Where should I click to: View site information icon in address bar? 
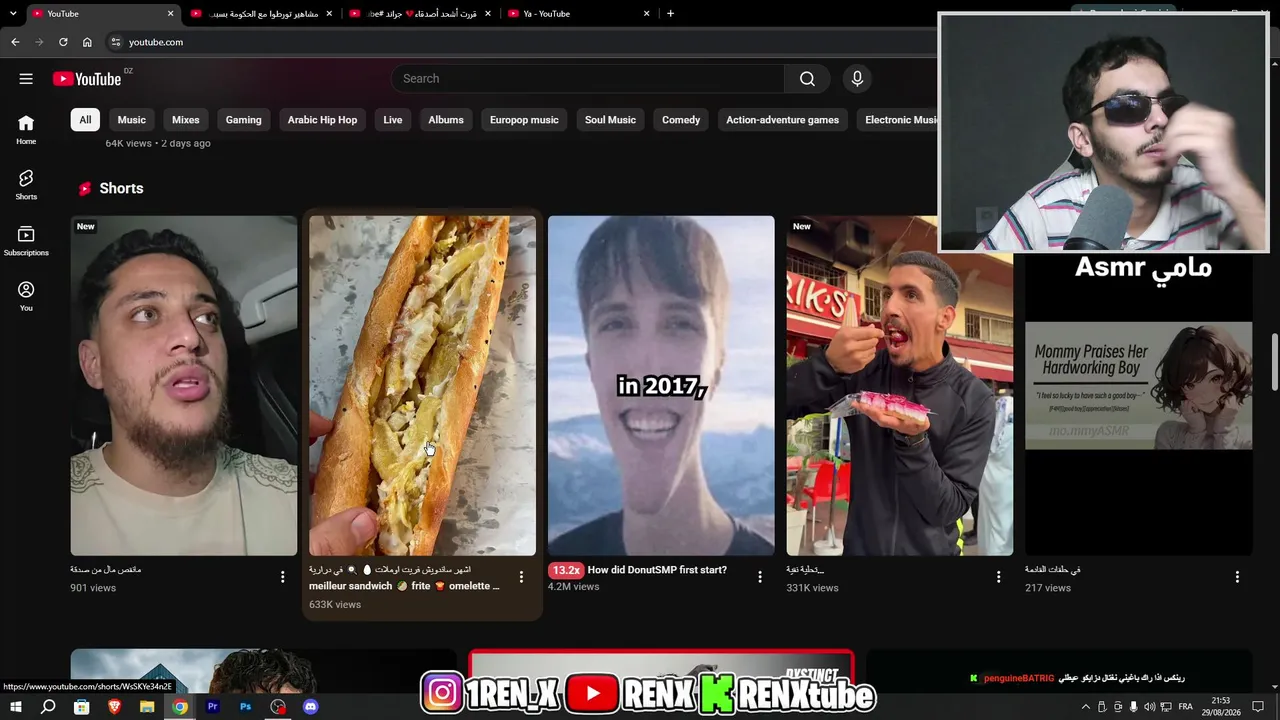tap(115, 42)
